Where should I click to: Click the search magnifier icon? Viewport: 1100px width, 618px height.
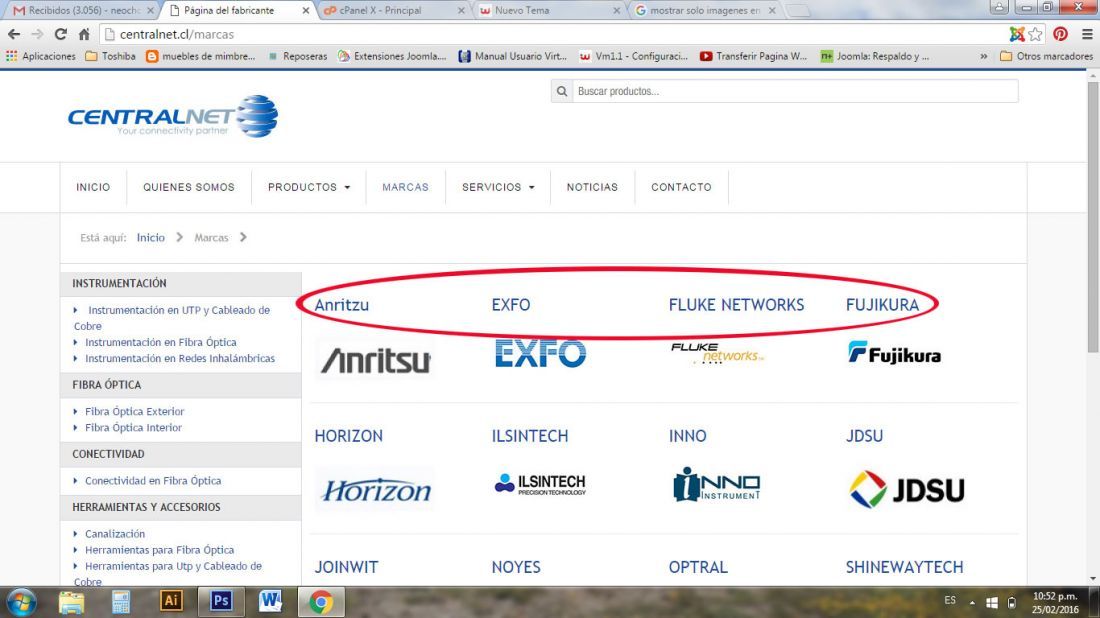pyautogui.click(x=562, y=91)
